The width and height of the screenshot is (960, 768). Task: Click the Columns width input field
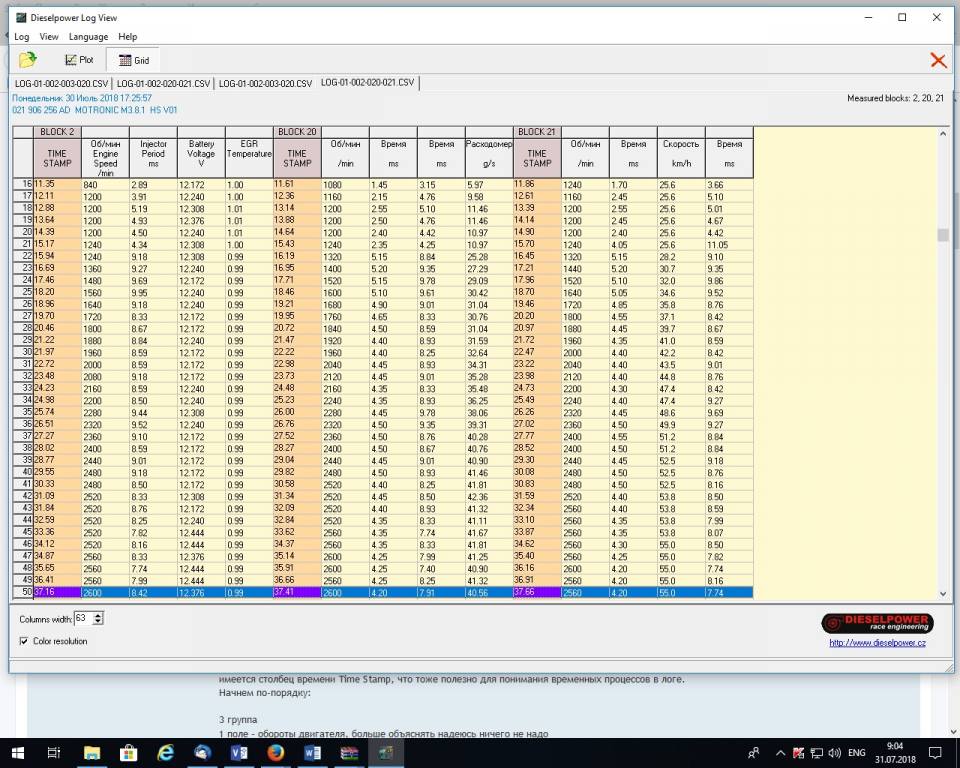point(80,619)
